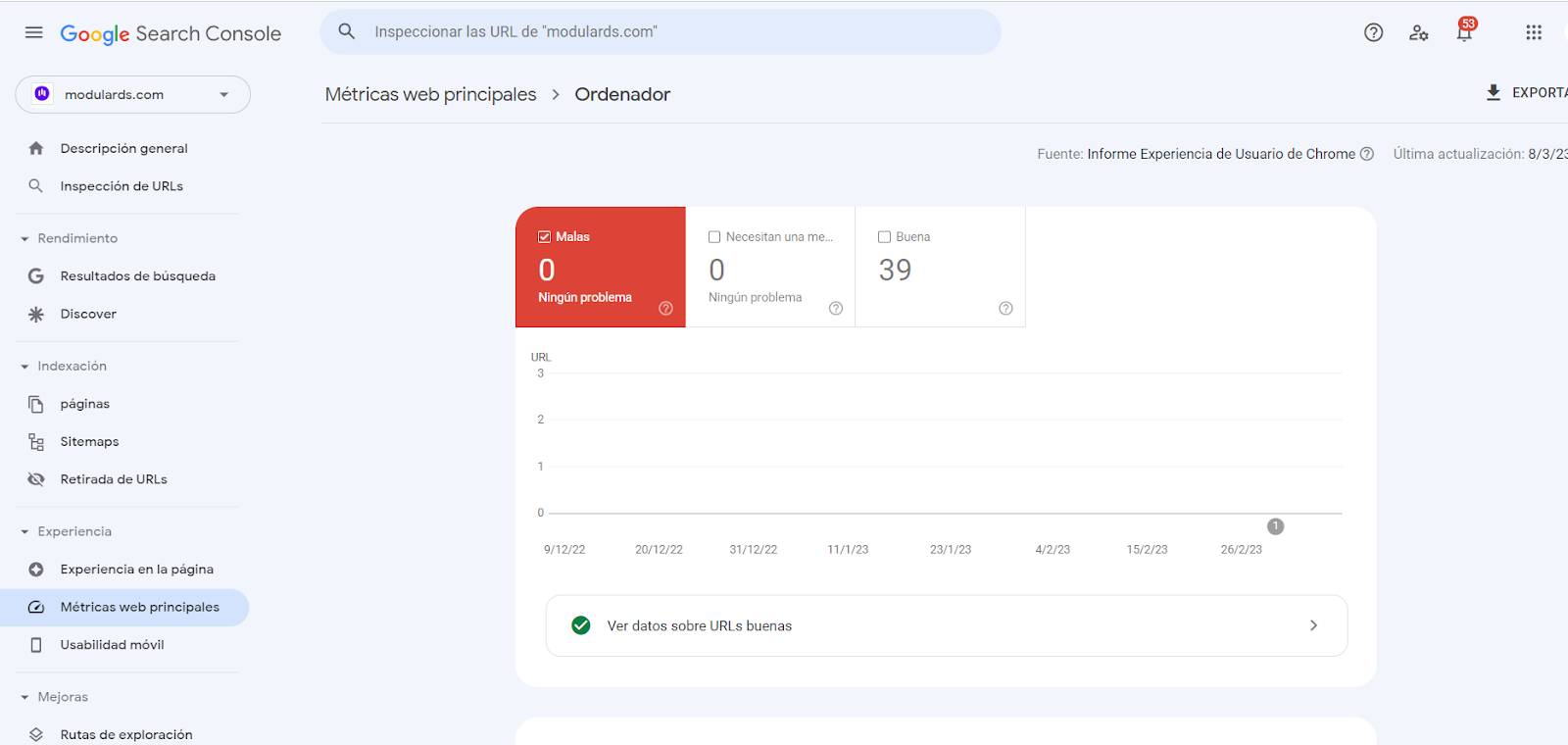Check the Buena checkbox
This screenshot has height=745, width=1568.
[884, 236]
